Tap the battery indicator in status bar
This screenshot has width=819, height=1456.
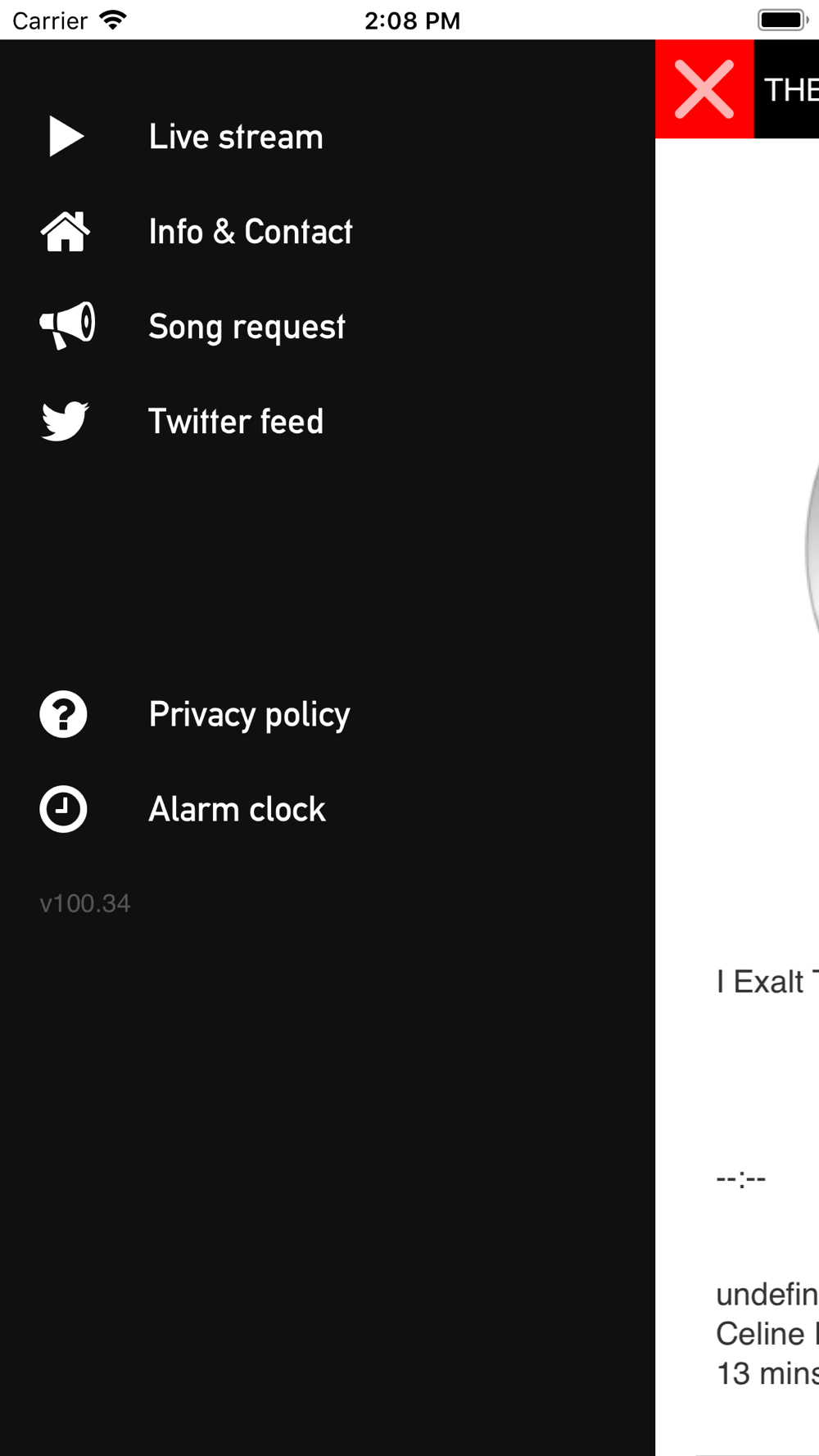pos(783,20)
